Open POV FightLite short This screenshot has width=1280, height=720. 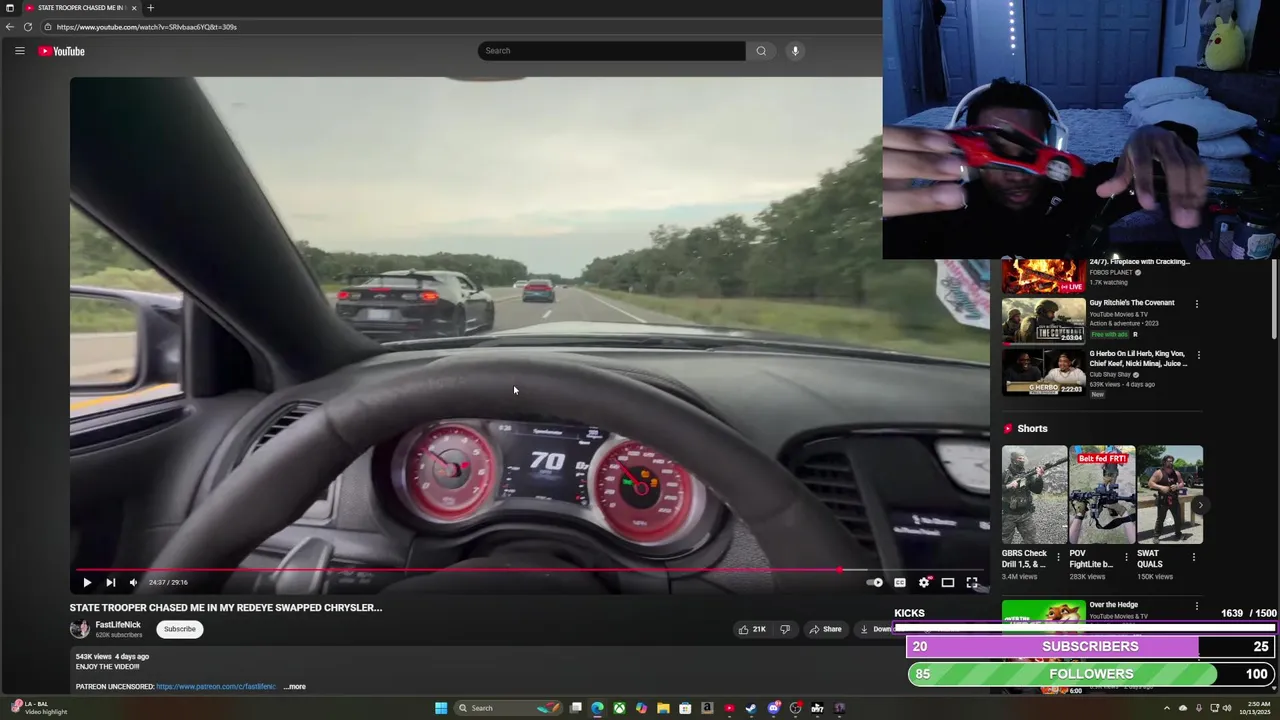1102,495
